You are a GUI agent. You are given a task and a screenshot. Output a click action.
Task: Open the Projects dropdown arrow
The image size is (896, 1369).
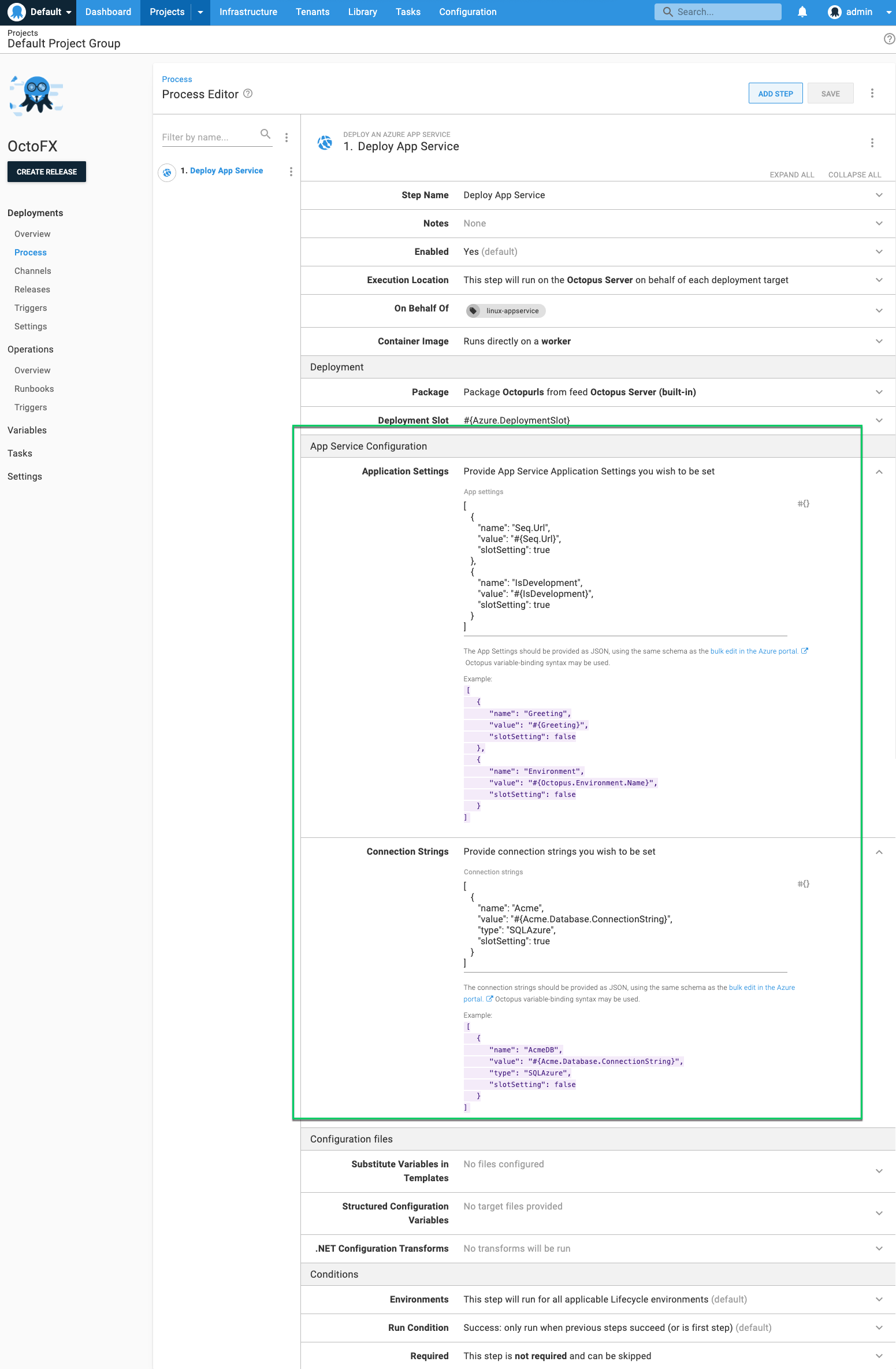point(200,12)
